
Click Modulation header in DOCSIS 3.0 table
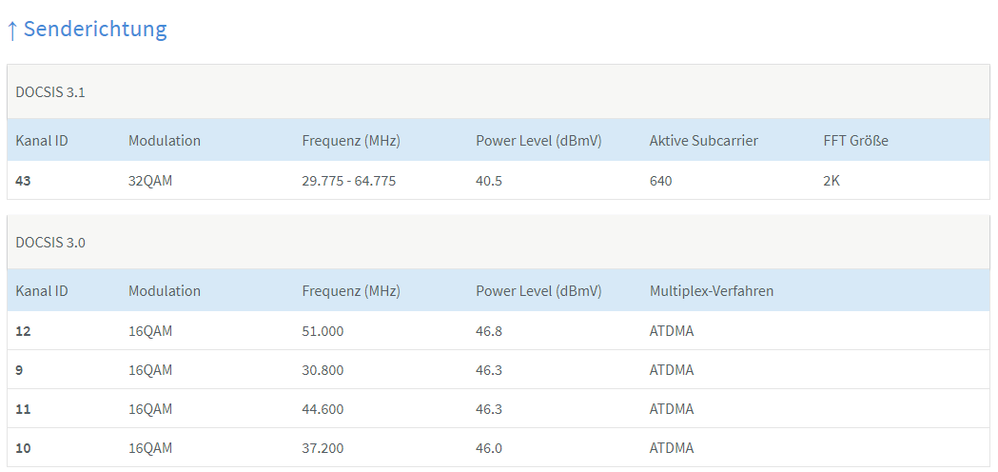coord(164,291)
